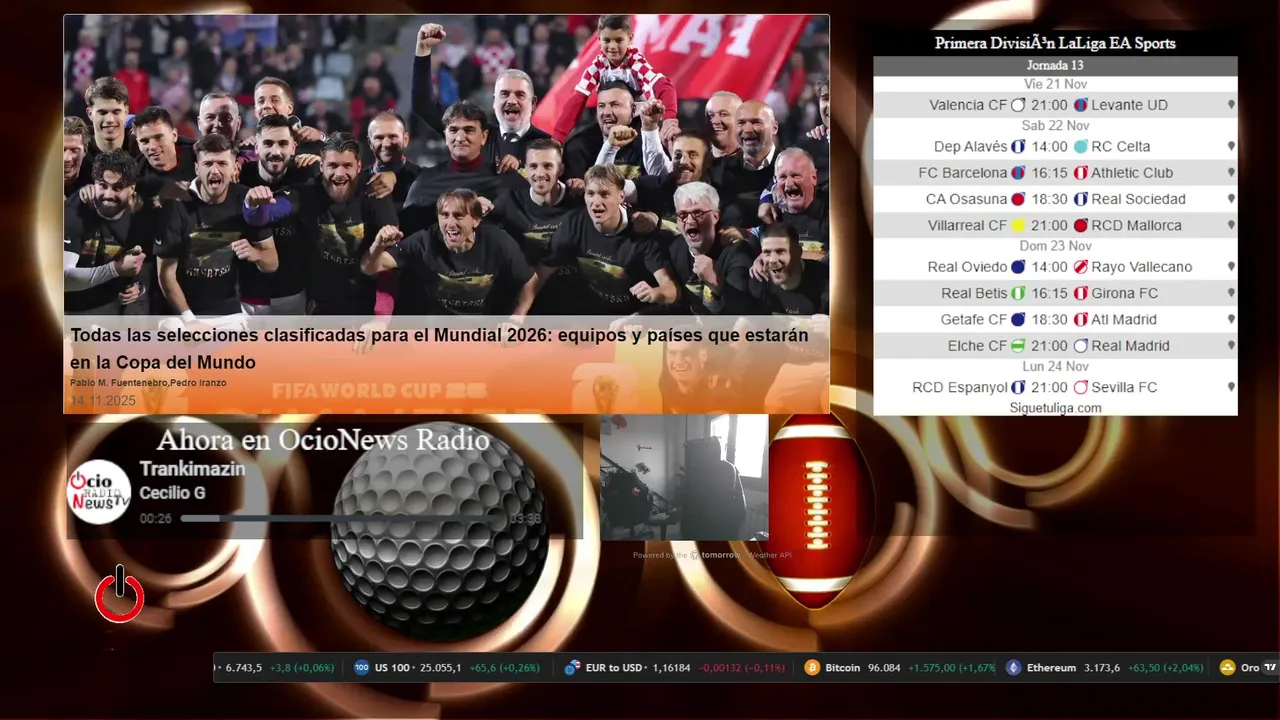Click the RC Celta light-blue crest
Image resolution: width=1280 pixels, height=720 pixels.
coord(1081,146)
